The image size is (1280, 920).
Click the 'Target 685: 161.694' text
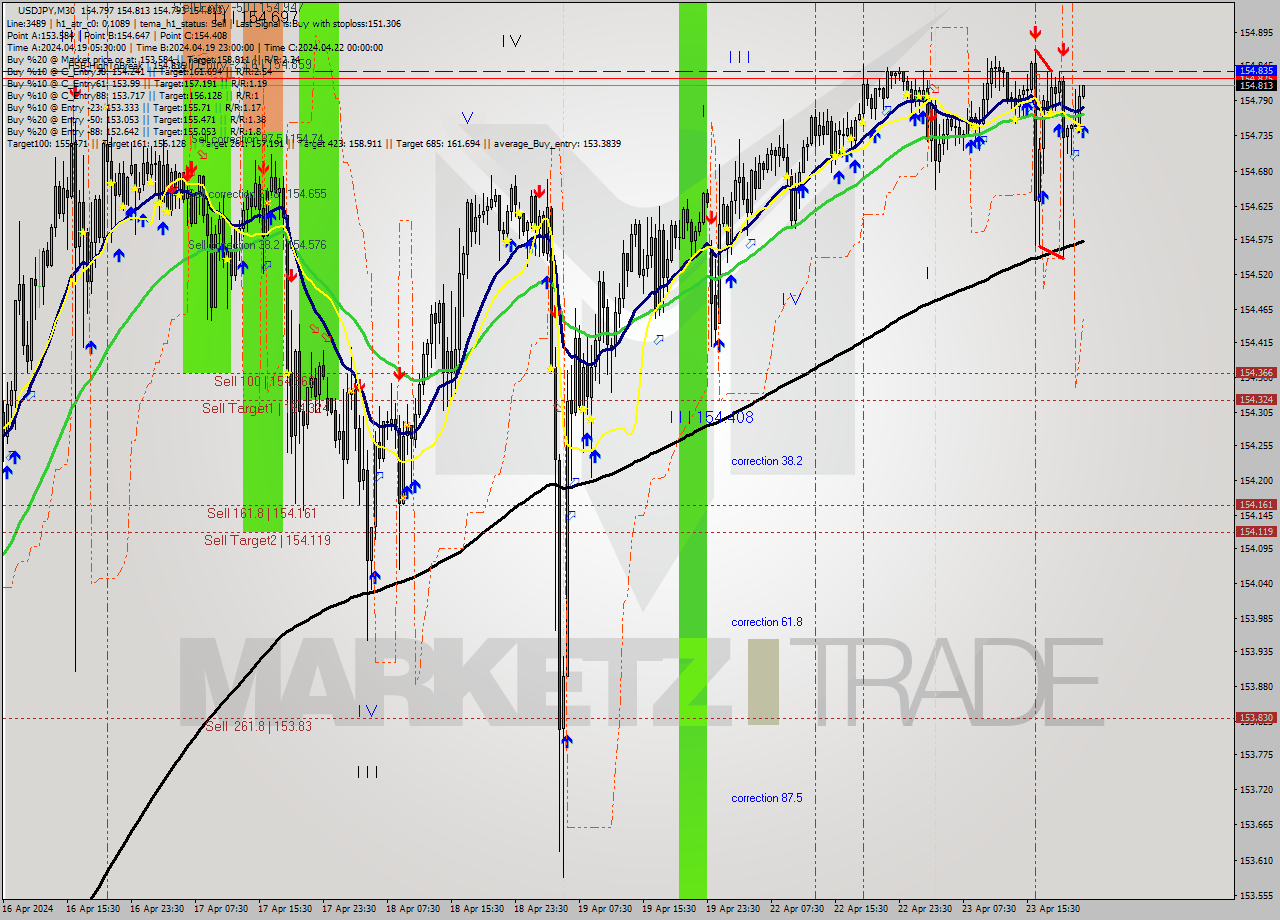438,144
